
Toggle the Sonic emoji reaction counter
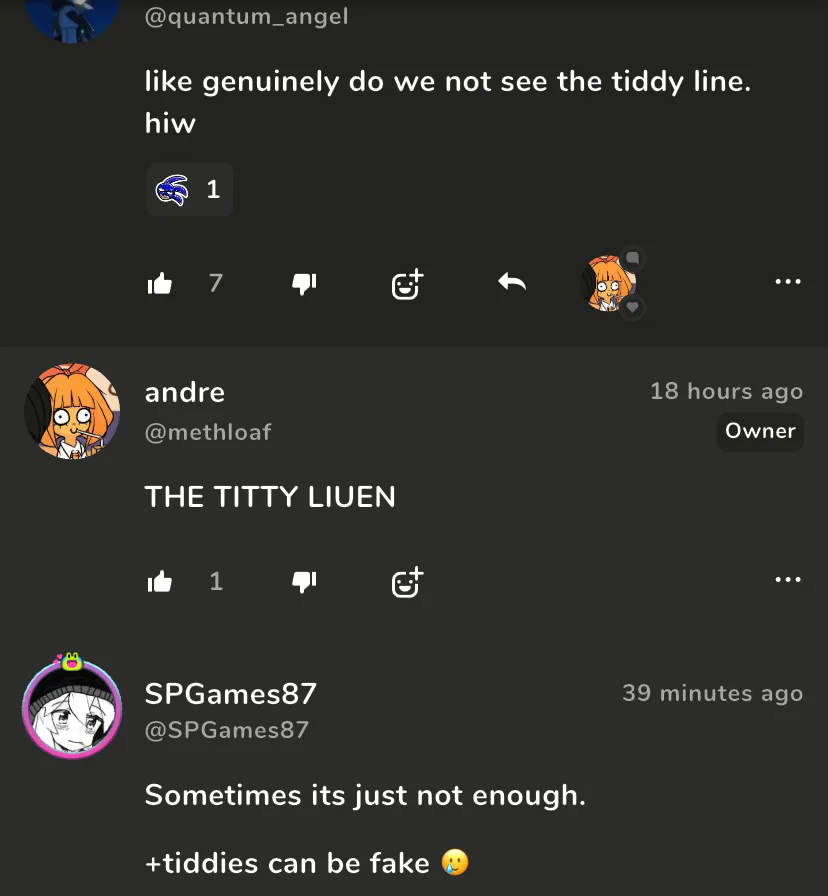click(189, 189)
